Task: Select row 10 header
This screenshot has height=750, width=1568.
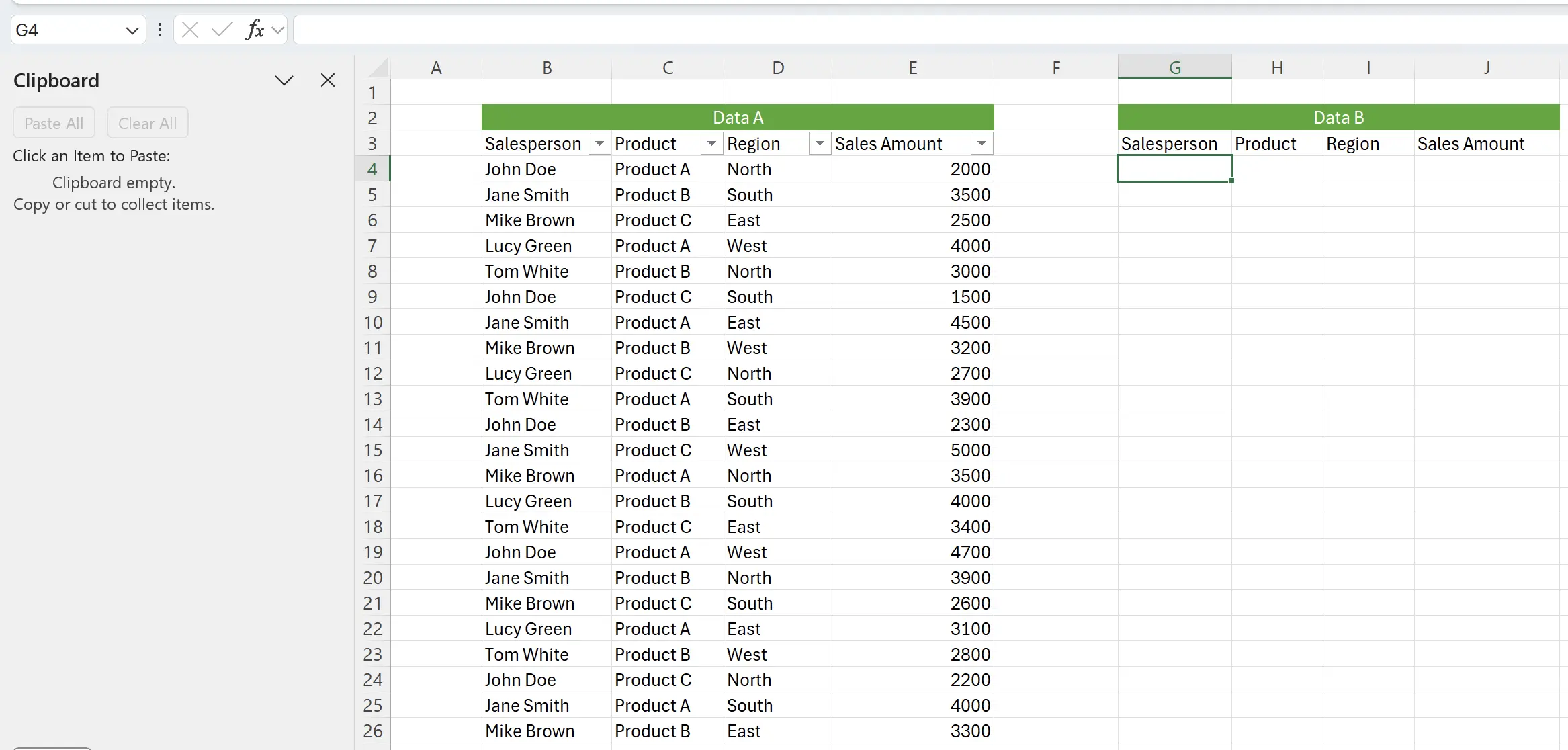Action: [373, 323]
